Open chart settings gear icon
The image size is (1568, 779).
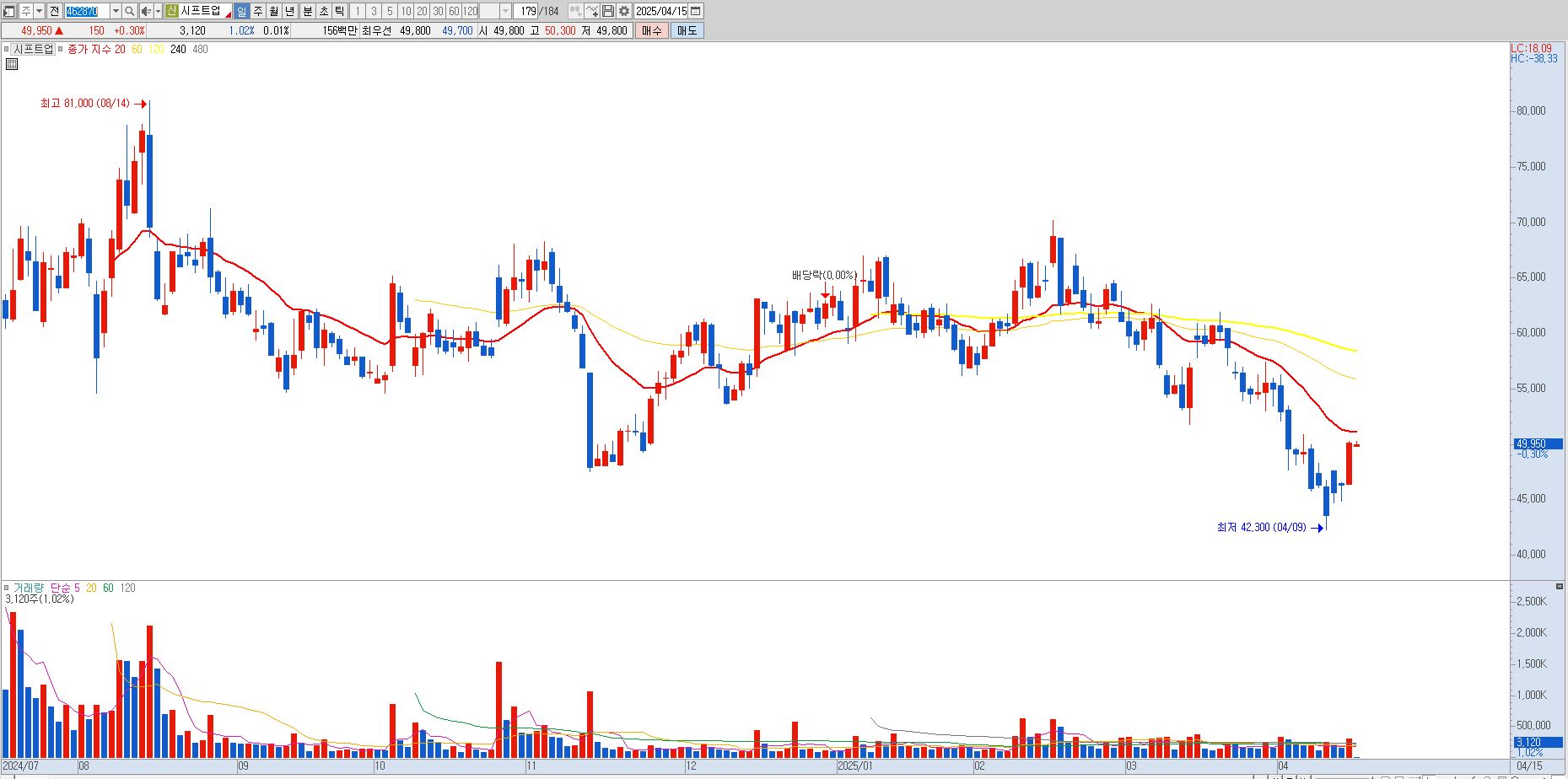[x=624, y=11]
